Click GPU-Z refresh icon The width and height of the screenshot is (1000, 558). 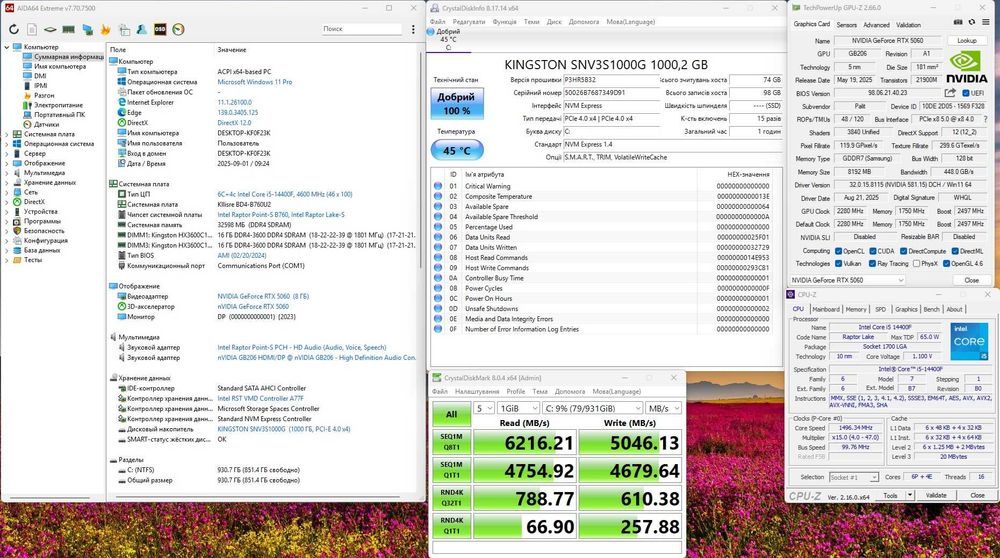click(x=972, y=22)
